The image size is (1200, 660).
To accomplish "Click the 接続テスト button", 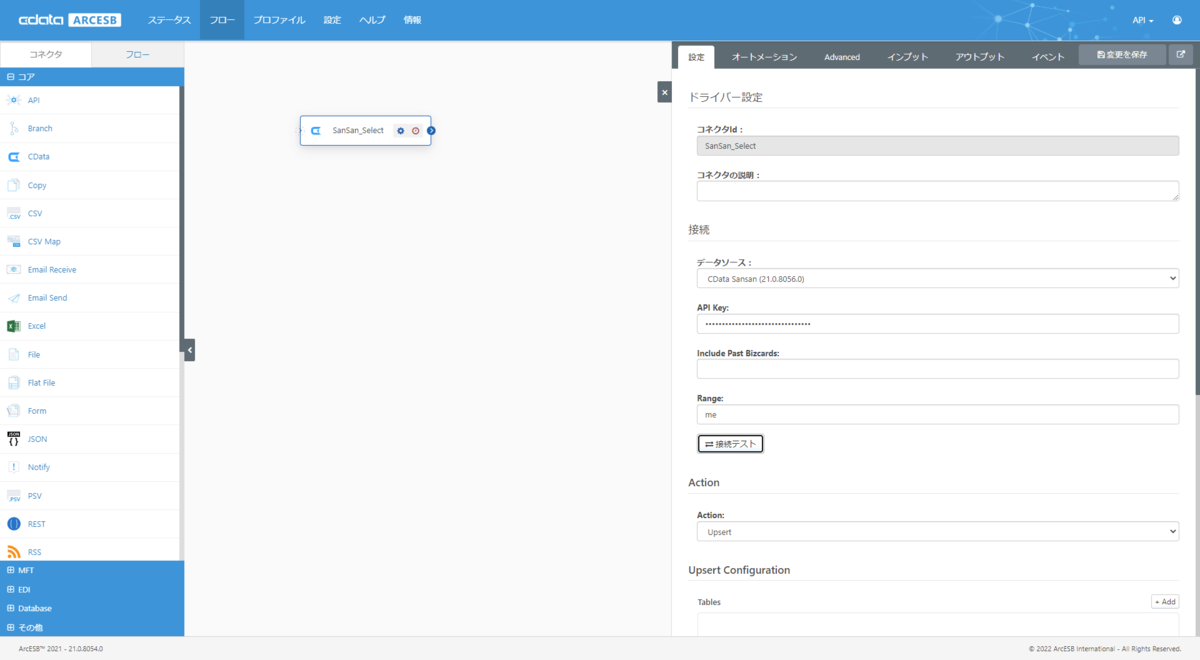I will (x=730, y=443).
